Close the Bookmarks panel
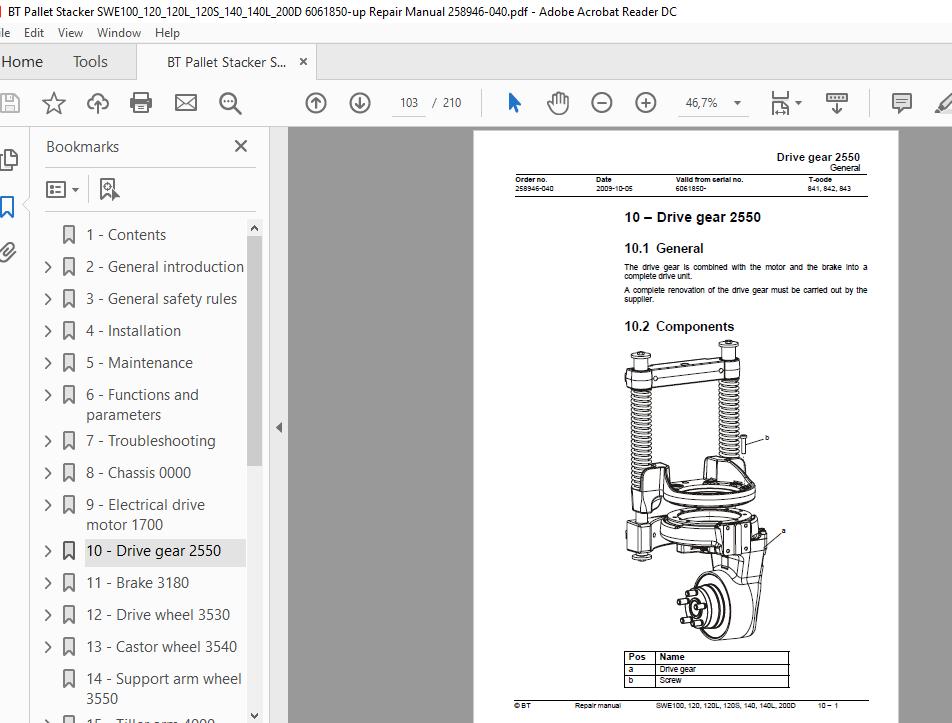Screen dimensions: 952x723 pos(241,146)
